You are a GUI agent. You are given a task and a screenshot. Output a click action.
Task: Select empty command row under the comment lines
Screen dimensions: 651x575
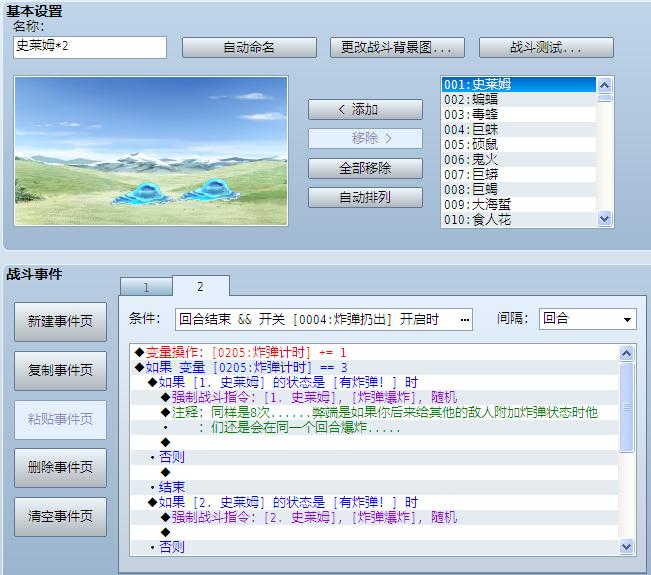375,443
